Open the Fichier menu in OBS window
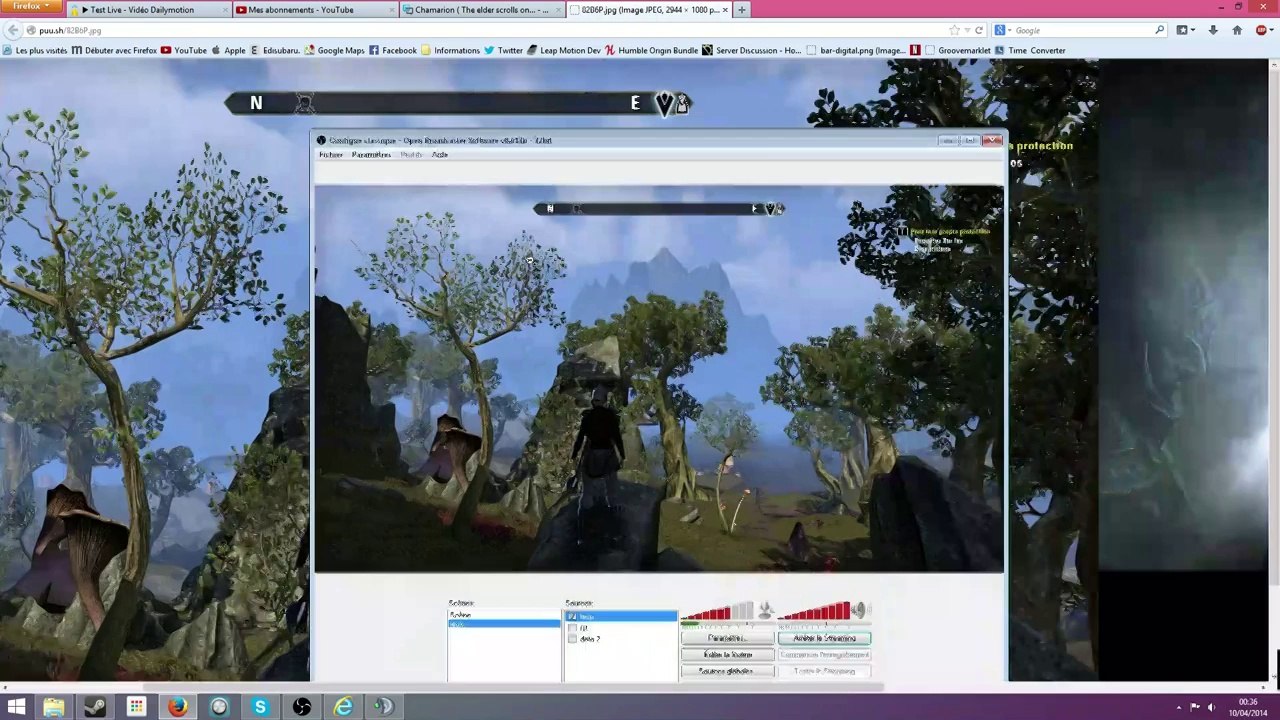Screen dimensions: 1280x720 coord(330,155)
